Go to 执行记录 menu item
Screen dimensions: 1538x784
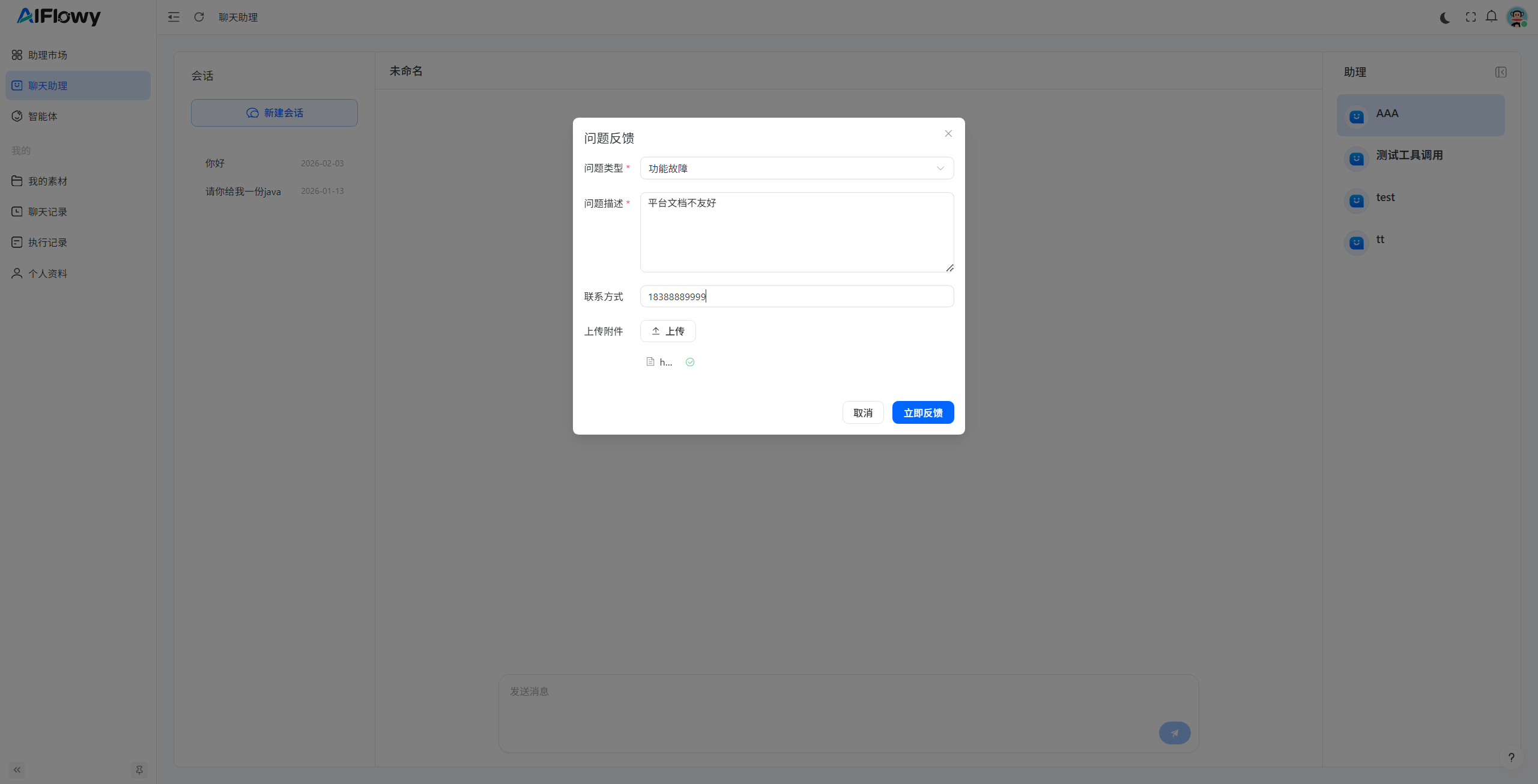coord(47,243)
